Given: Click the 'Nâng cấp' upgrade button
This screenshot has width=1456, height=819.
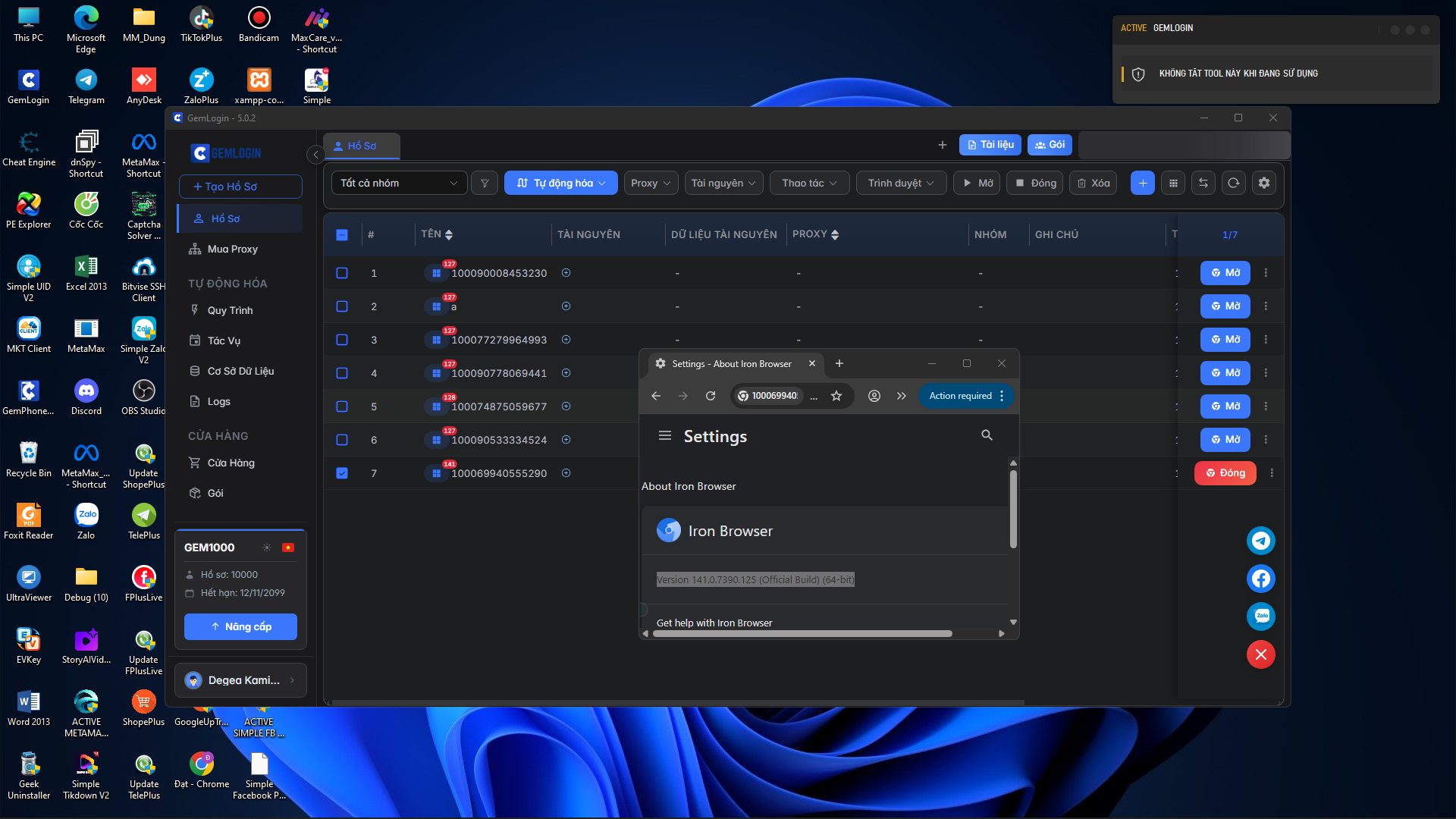Looking at the screenshot, I should pos(240,626).
